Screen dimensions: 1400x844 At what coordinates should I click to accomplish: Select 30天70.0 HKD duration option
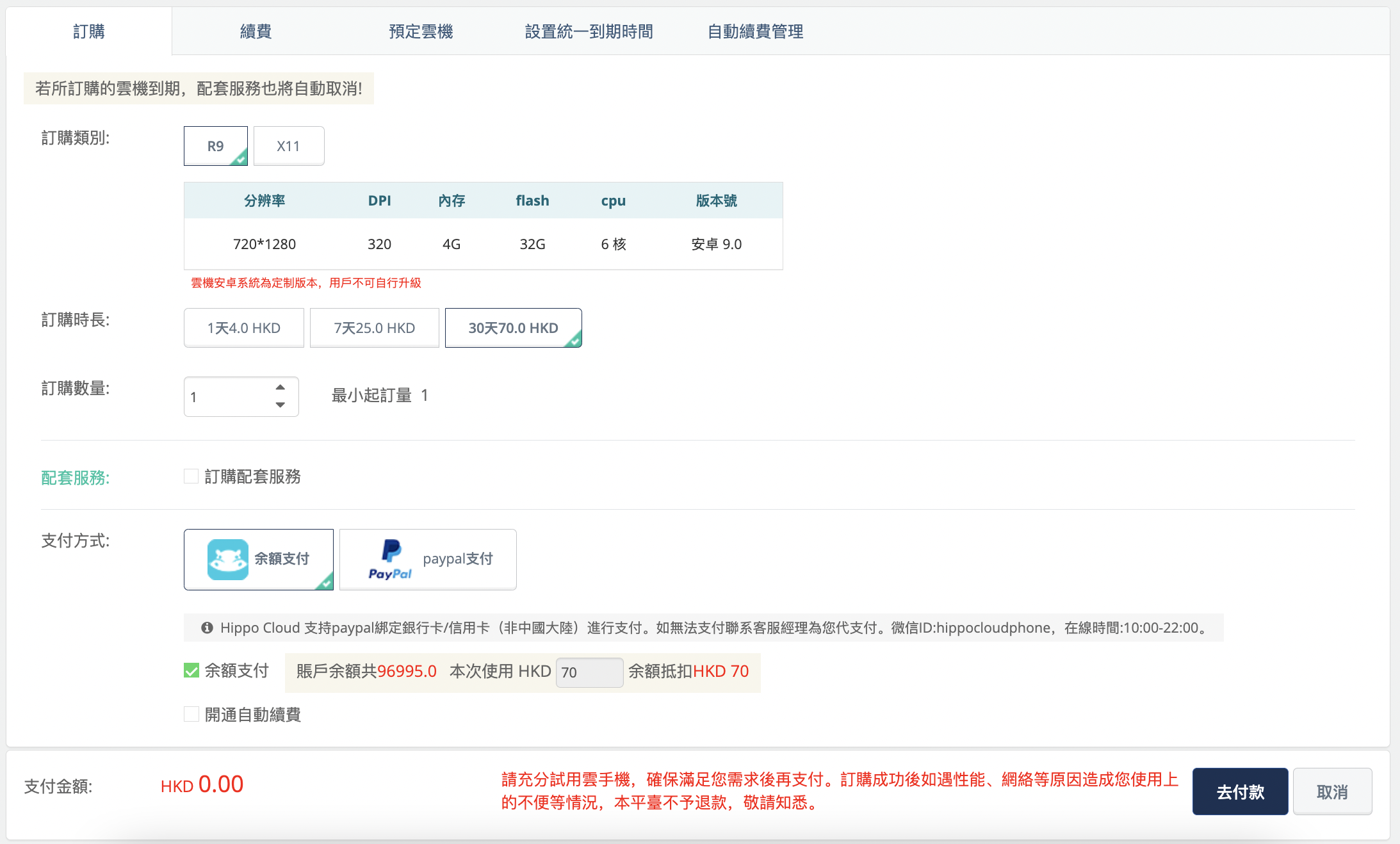tap(513, 328)
